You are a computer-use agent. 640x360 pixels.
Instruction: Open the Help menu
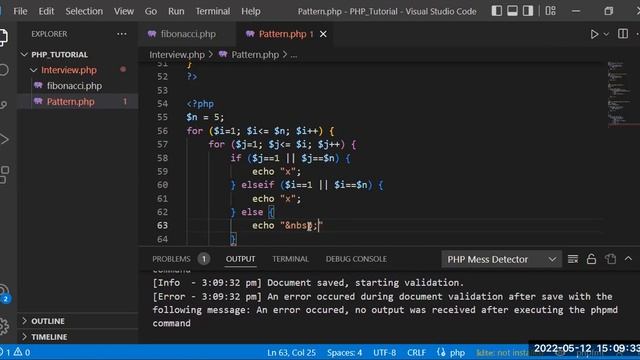[x=251, y=11]
